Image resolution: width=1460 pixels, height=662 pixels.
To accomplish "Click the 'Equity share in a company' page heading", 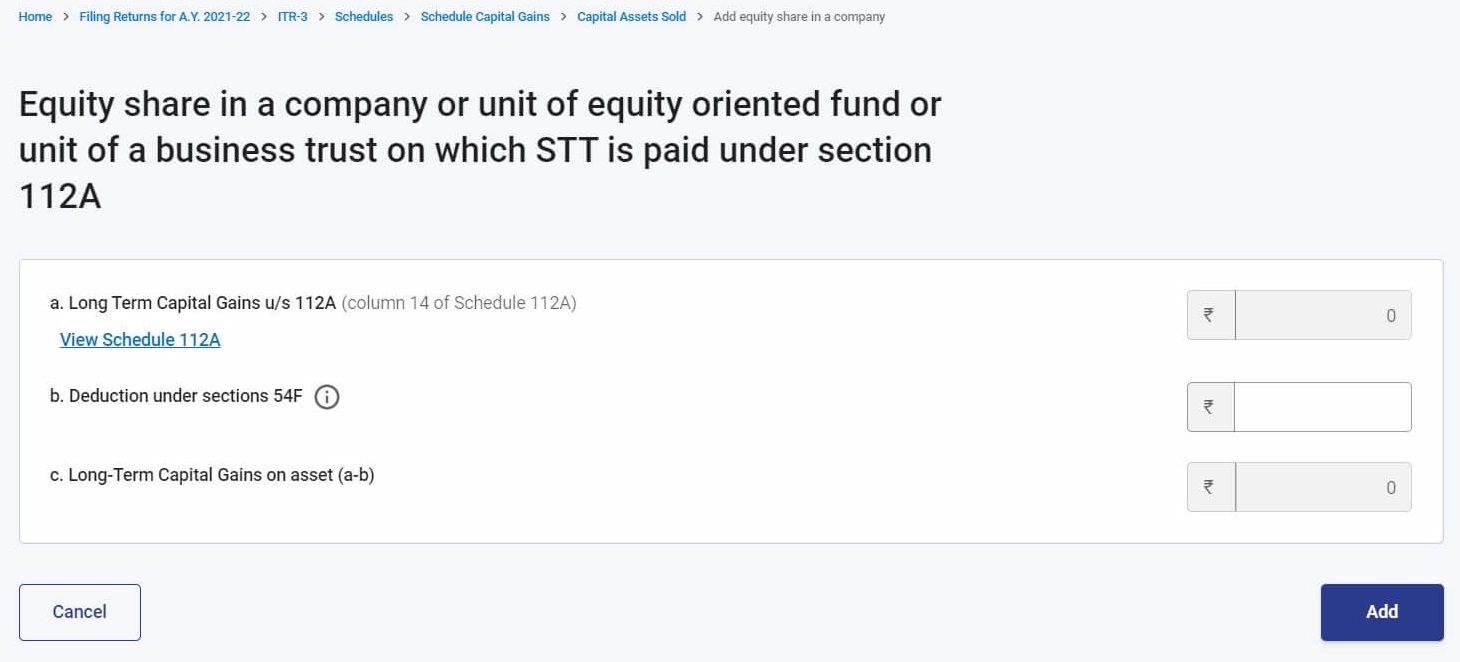I will (x=480, y=150).
